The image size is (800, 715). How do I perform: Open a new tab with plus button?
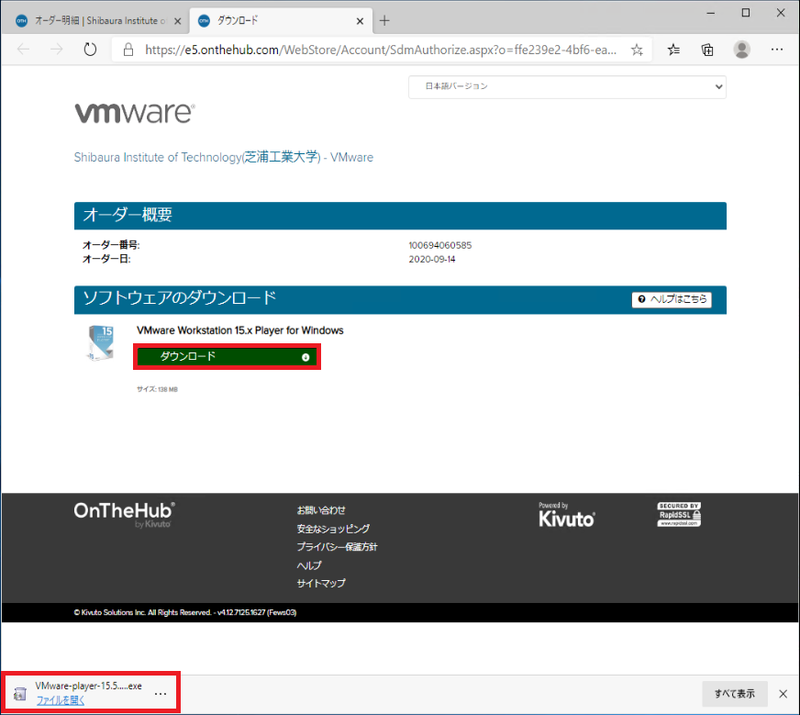[384, 21]
